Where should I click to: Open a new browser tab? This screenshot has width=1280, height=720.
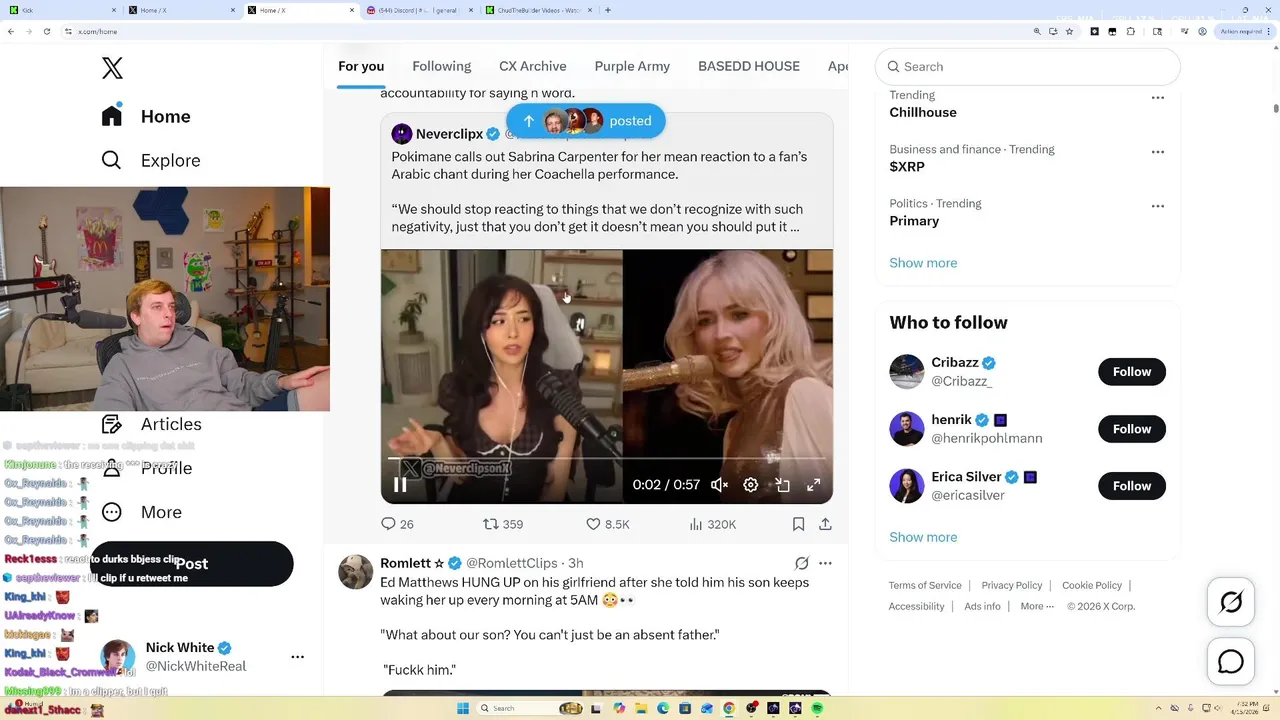pyautogui.click(x=608, y=10)
